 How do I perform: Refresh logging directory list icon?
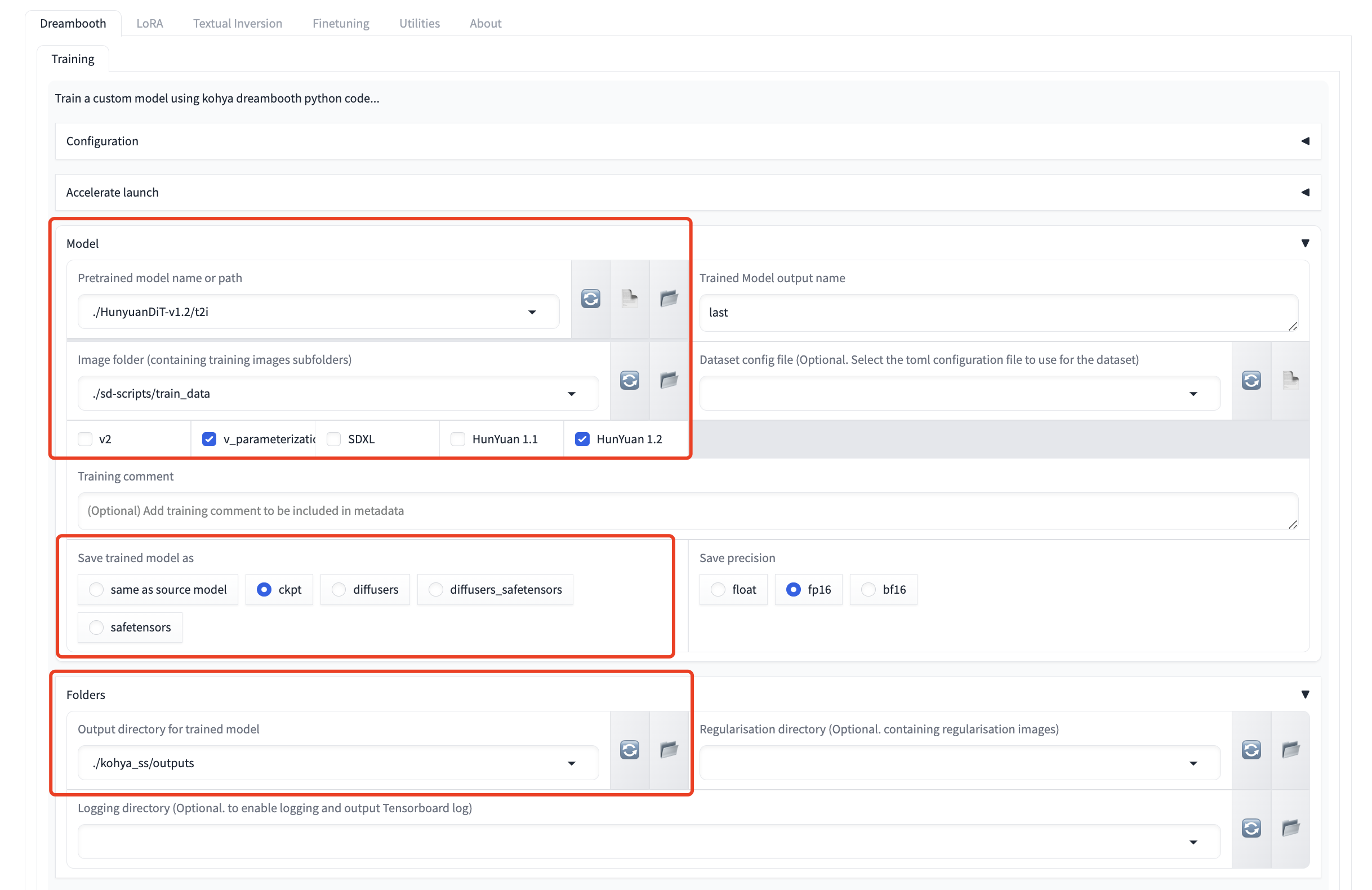coord(1250,829)
